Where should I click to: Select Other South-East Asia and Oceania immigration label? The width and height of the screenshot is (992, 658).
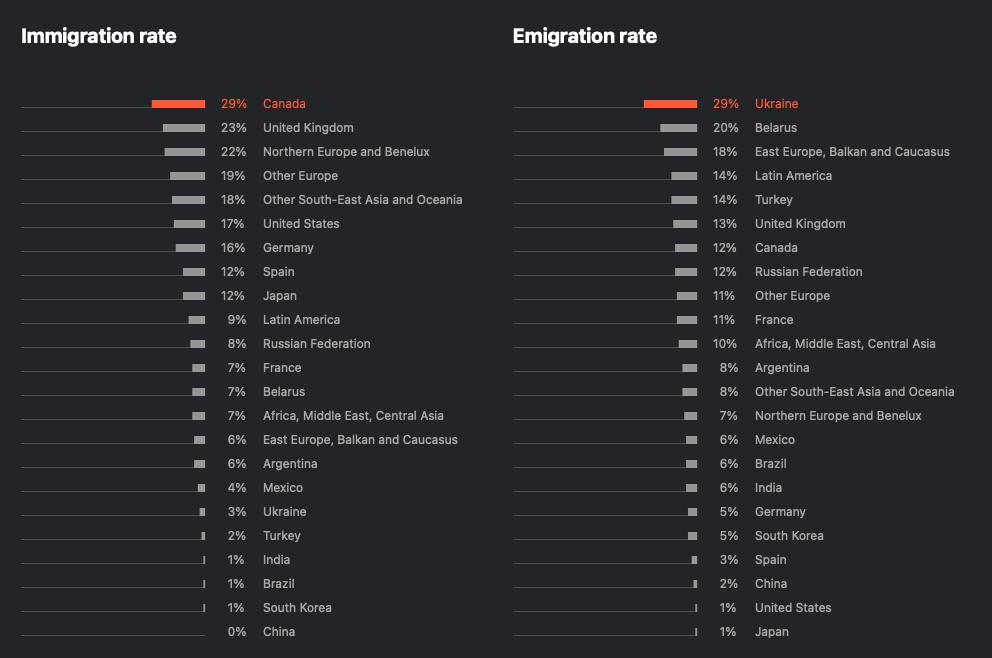pyautogui.click(x=362, y=200)
